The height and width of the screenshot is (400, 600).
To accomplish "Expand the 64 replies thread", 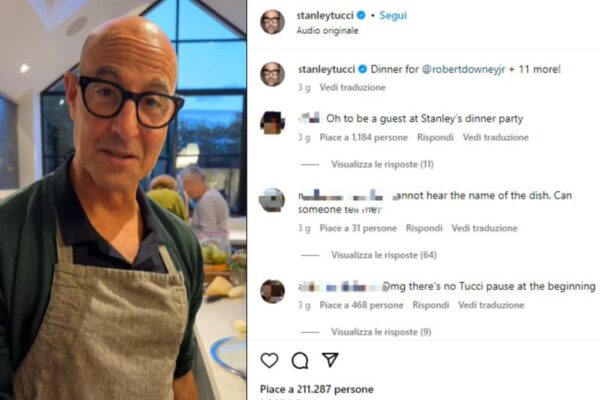I will 384,255.
